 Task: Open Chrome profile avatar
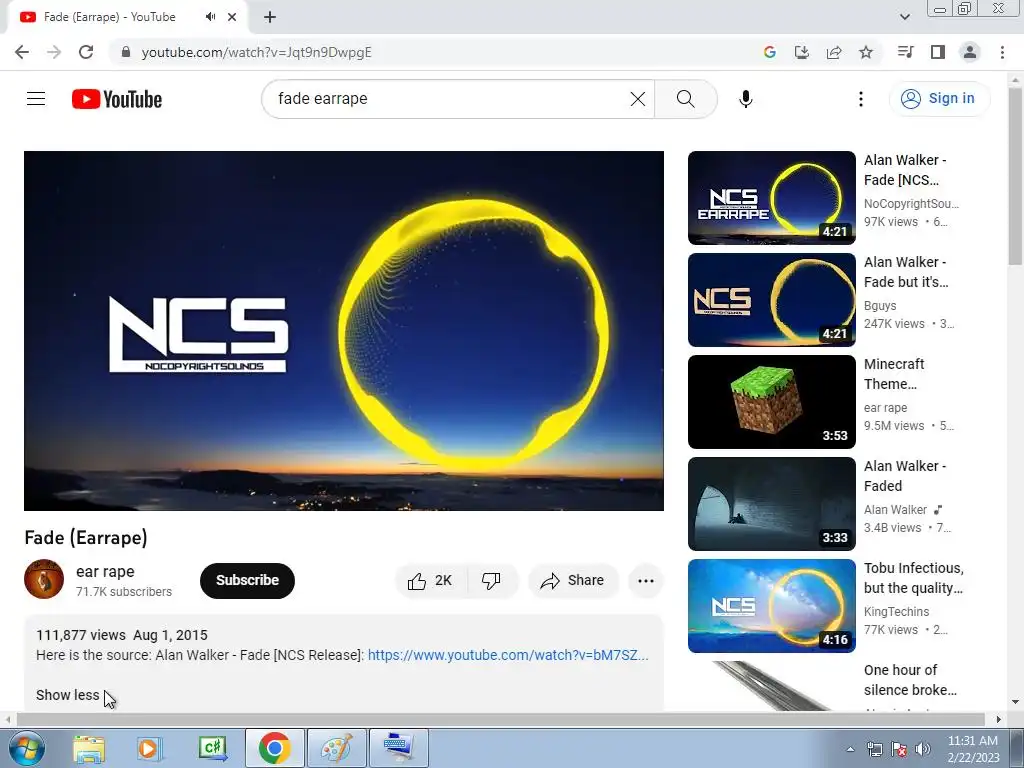pyautogui.click(x=970, y=52)
